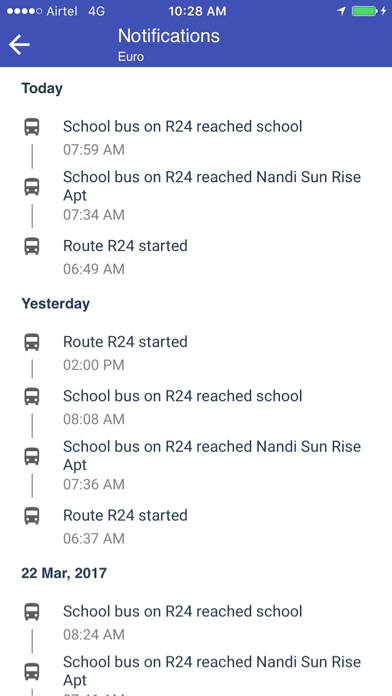Tap bus icon beside today's 07:59 AM notification
This screenshot has height=696, width=392.
pyautogui.click(x=32, y=127)
